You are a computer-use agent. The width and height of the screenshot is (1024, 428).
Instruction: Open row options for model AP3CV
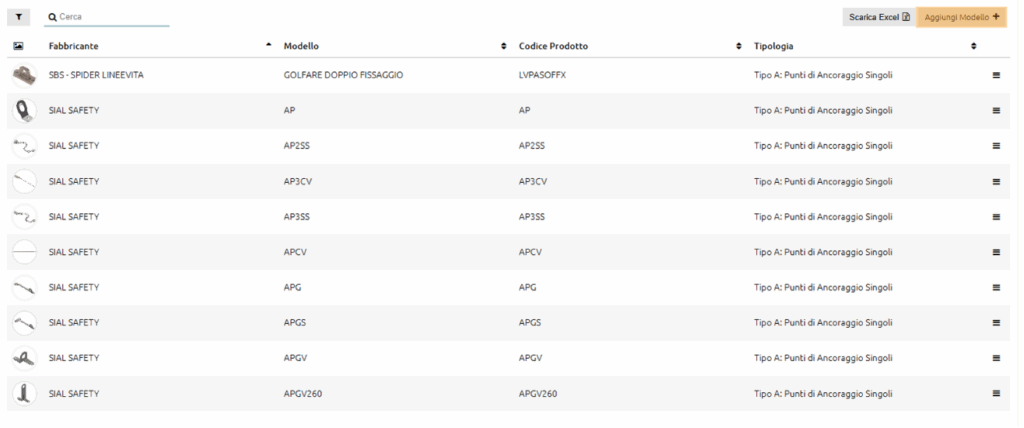click(x=996, y=181)
